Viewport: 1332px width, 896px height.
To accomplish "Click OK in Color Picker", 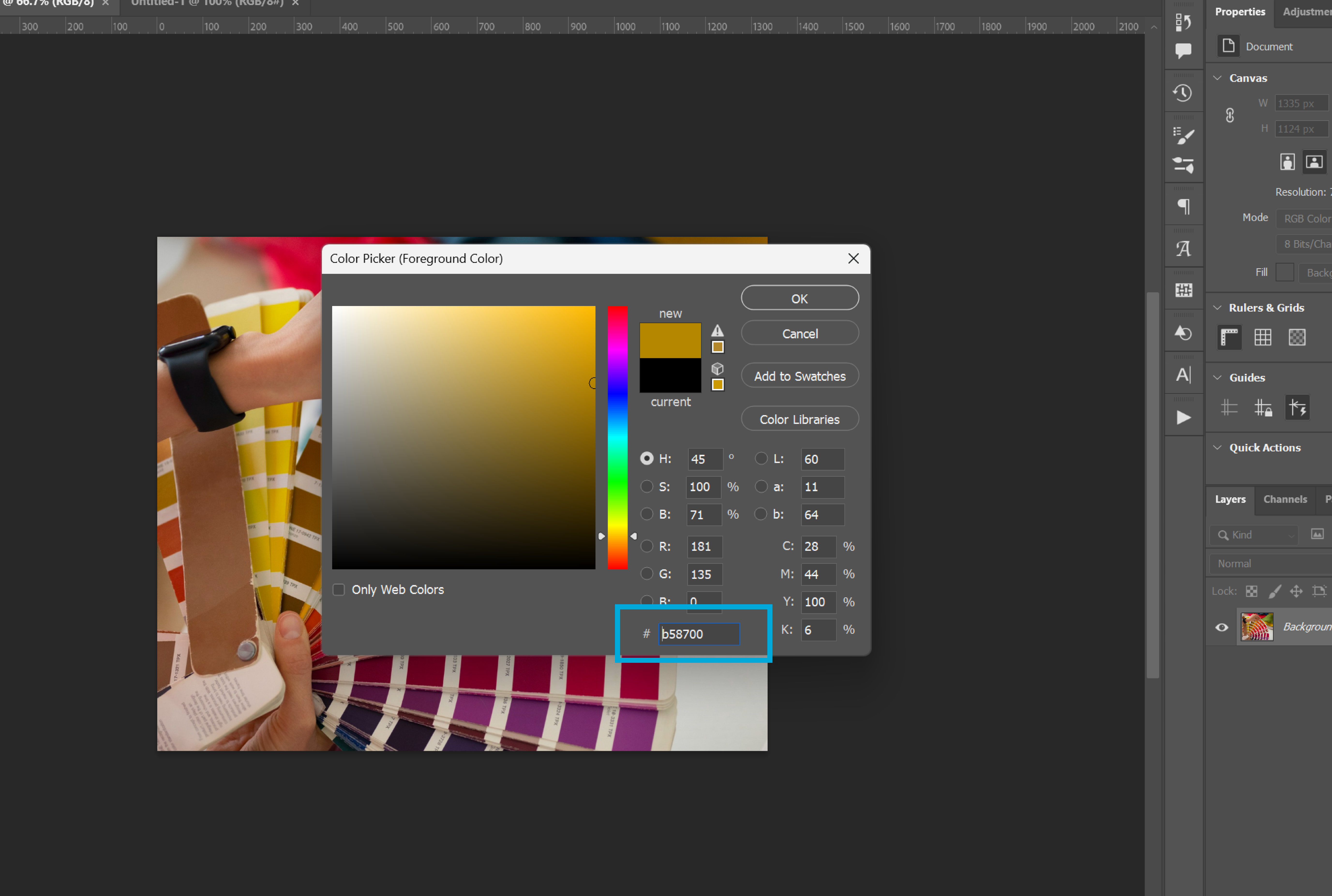I will pyautogui.click(x=800, y=298).
